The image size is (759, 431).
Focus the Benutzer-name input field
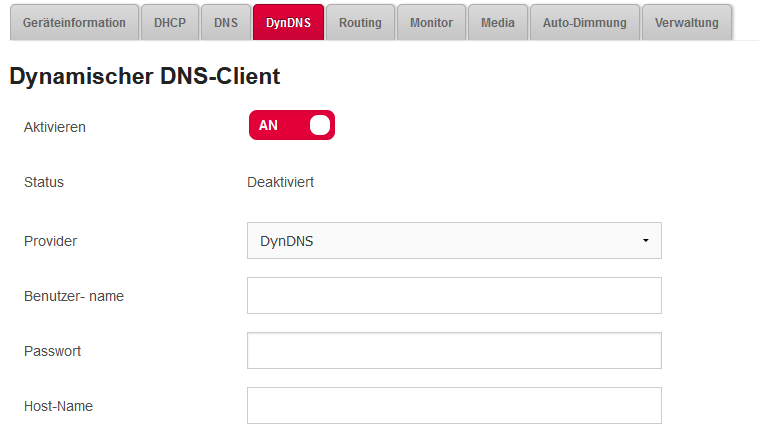coord(454,296)
